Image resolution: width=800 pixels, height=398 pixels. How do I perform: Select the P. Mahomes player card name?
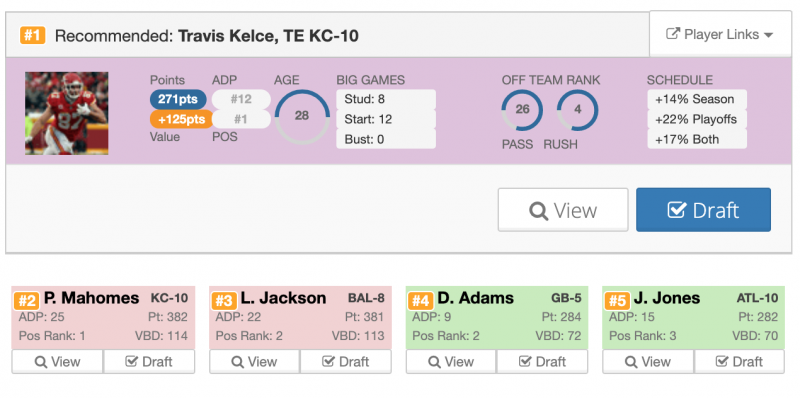point(91,297)
